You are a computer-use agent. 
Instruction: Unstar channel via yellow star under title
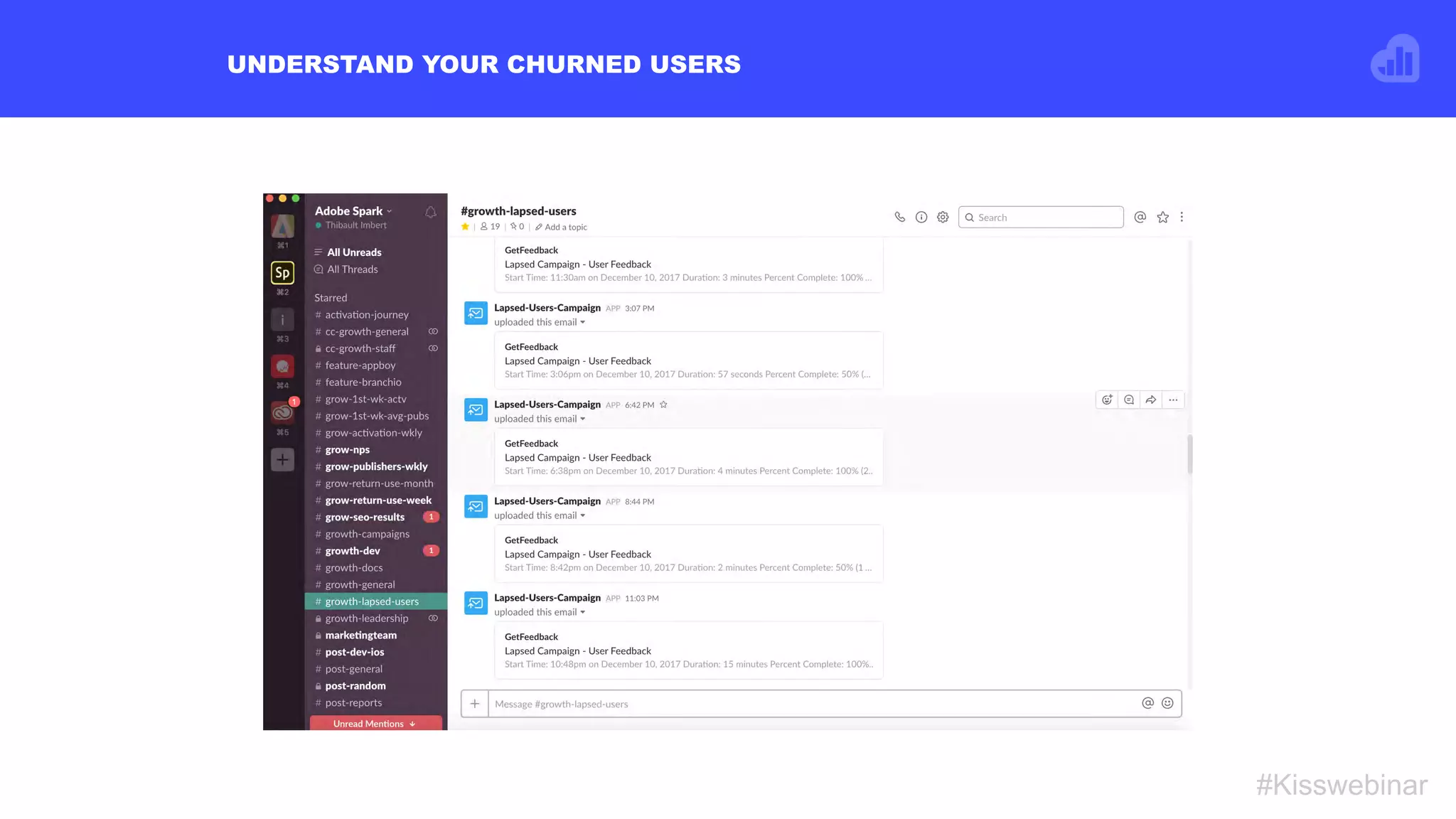[x=465, y=227]
